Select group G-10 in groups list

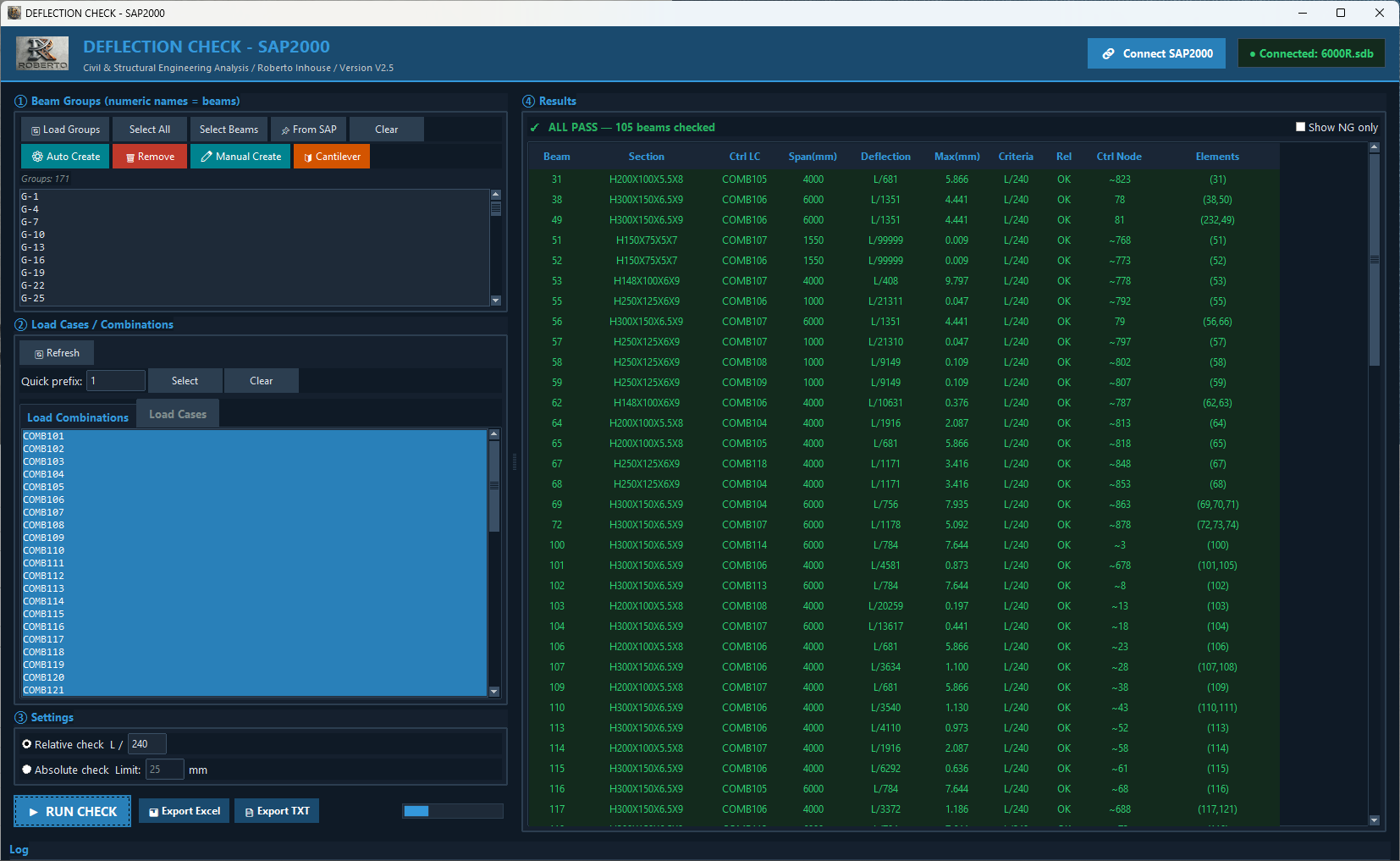255,235
